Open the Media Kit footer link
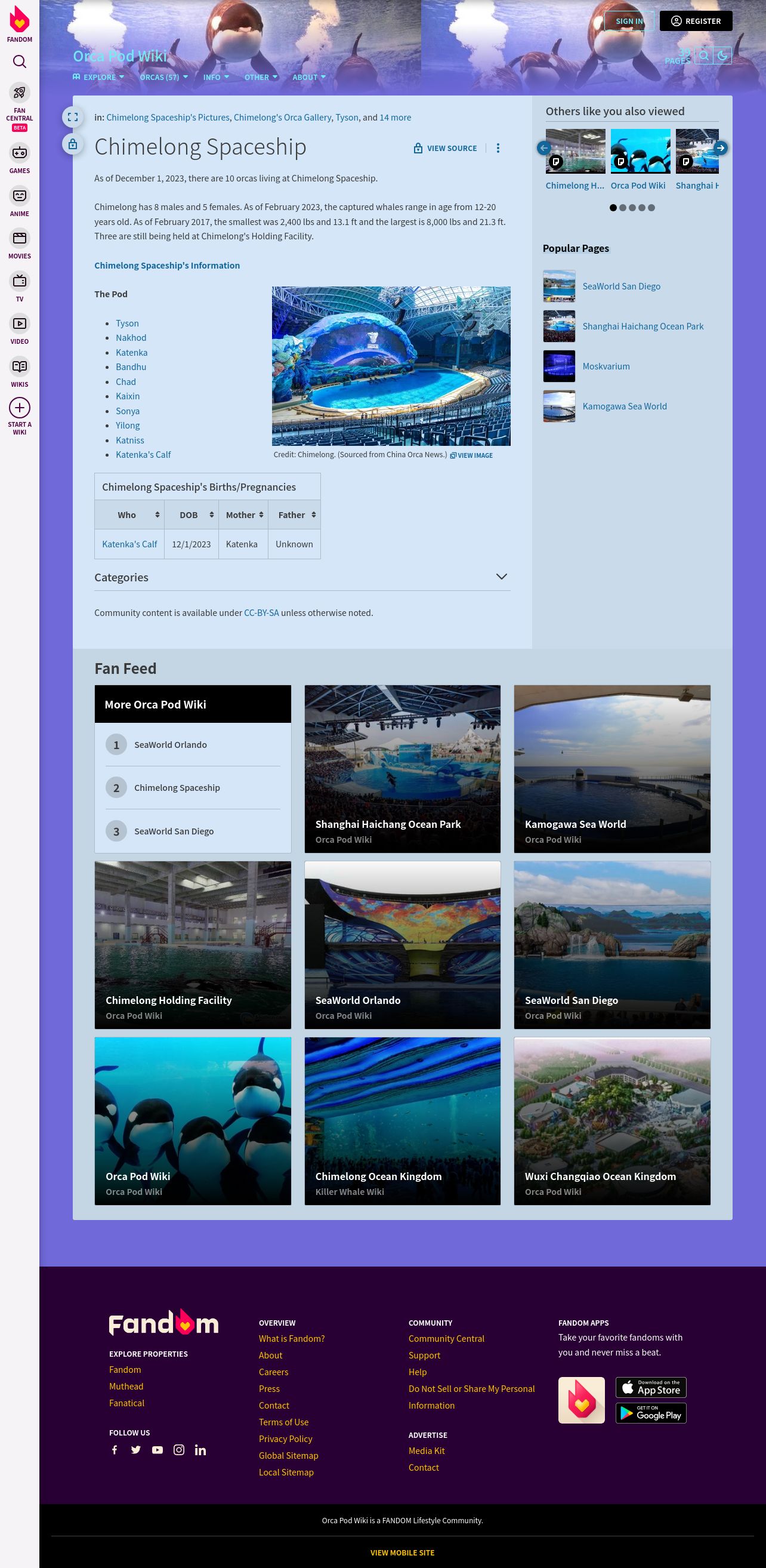The height and width of the screenshot is (1568, 766). point(427,1450)
